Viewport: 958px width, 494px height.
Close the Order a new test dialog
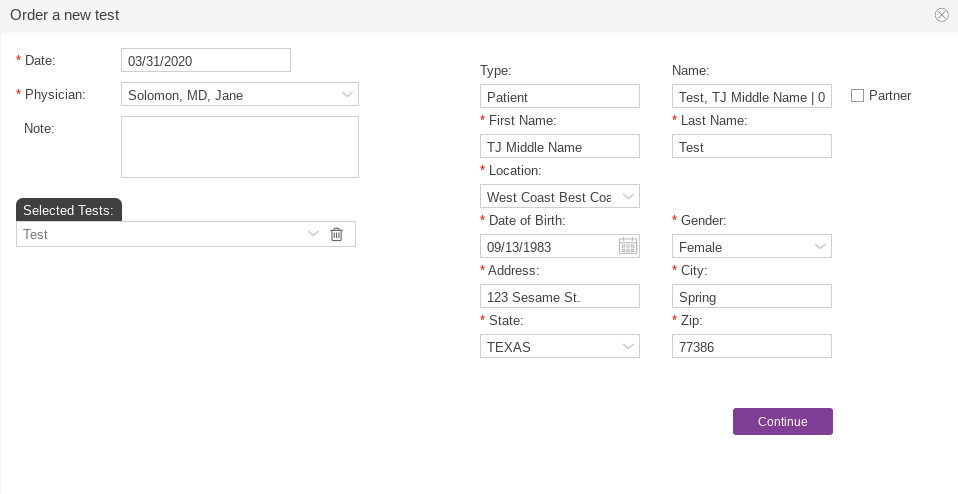(x=941, y=15)
